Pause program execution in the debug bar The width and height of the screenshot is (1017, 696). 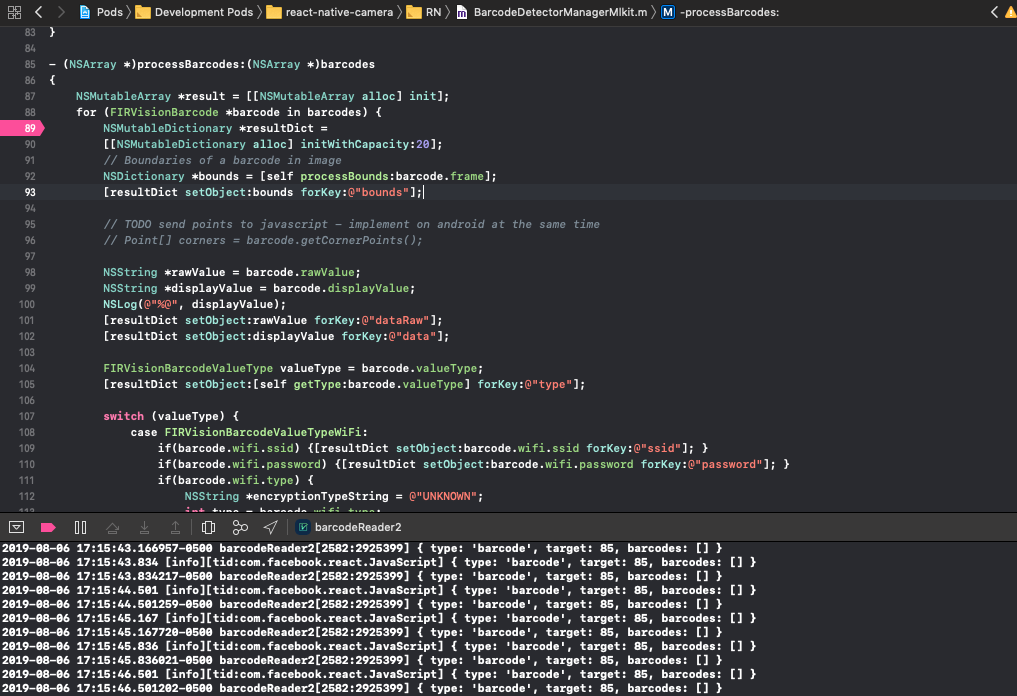pos(79,527)
